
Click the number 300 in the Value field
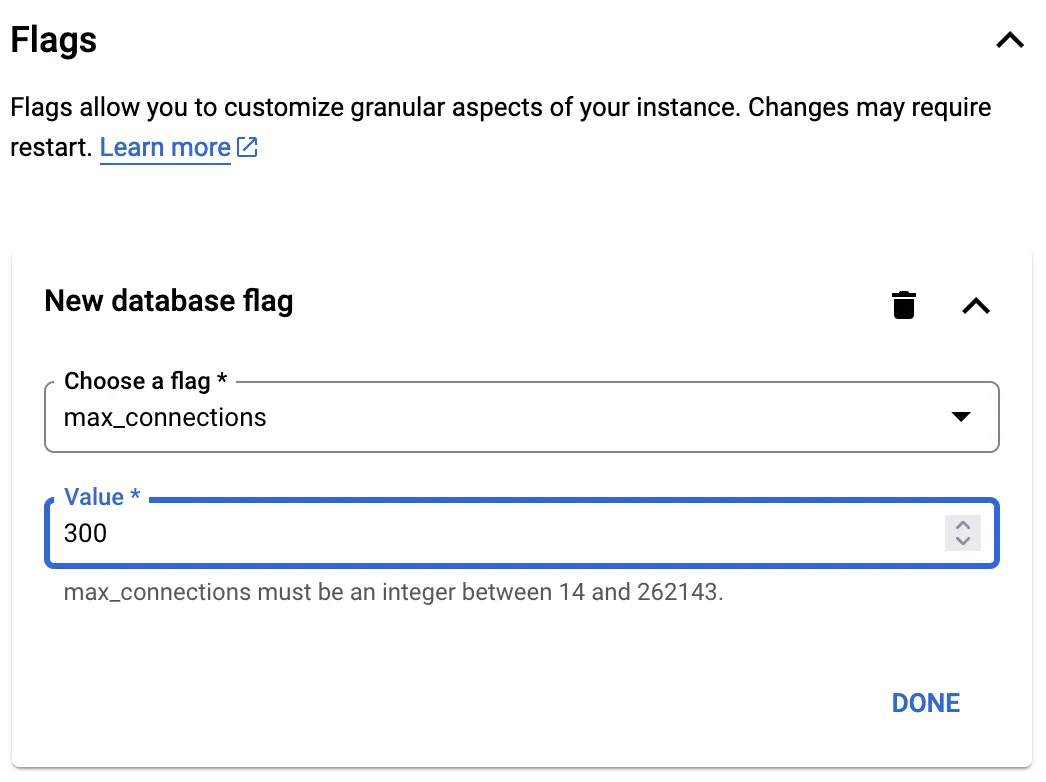pyautogui.click(x=85, y=533)
